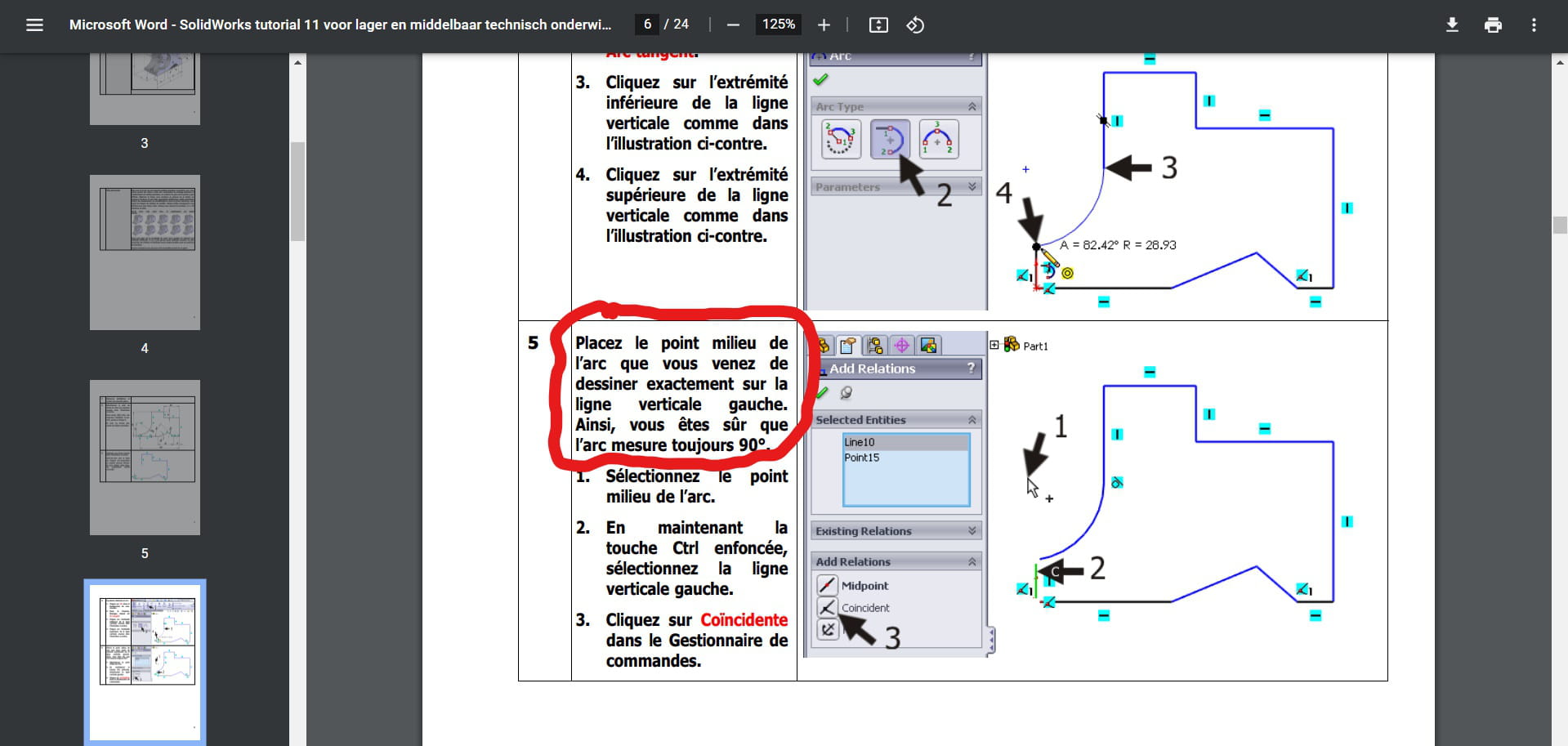Click the zoom out minus button
The image size is (1568, 746).
coord(733,25)
